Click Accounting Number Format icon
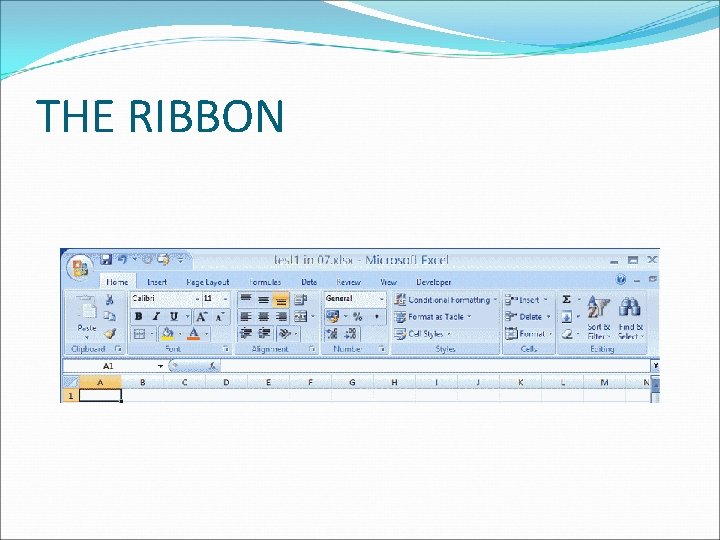 [x=332, y=316]
